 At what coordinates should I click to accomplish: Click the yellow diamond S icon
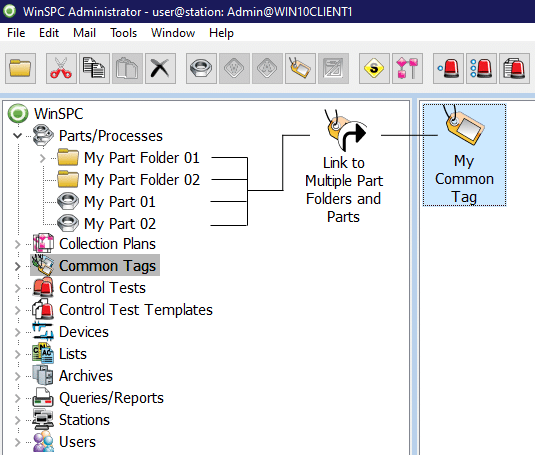374,68
